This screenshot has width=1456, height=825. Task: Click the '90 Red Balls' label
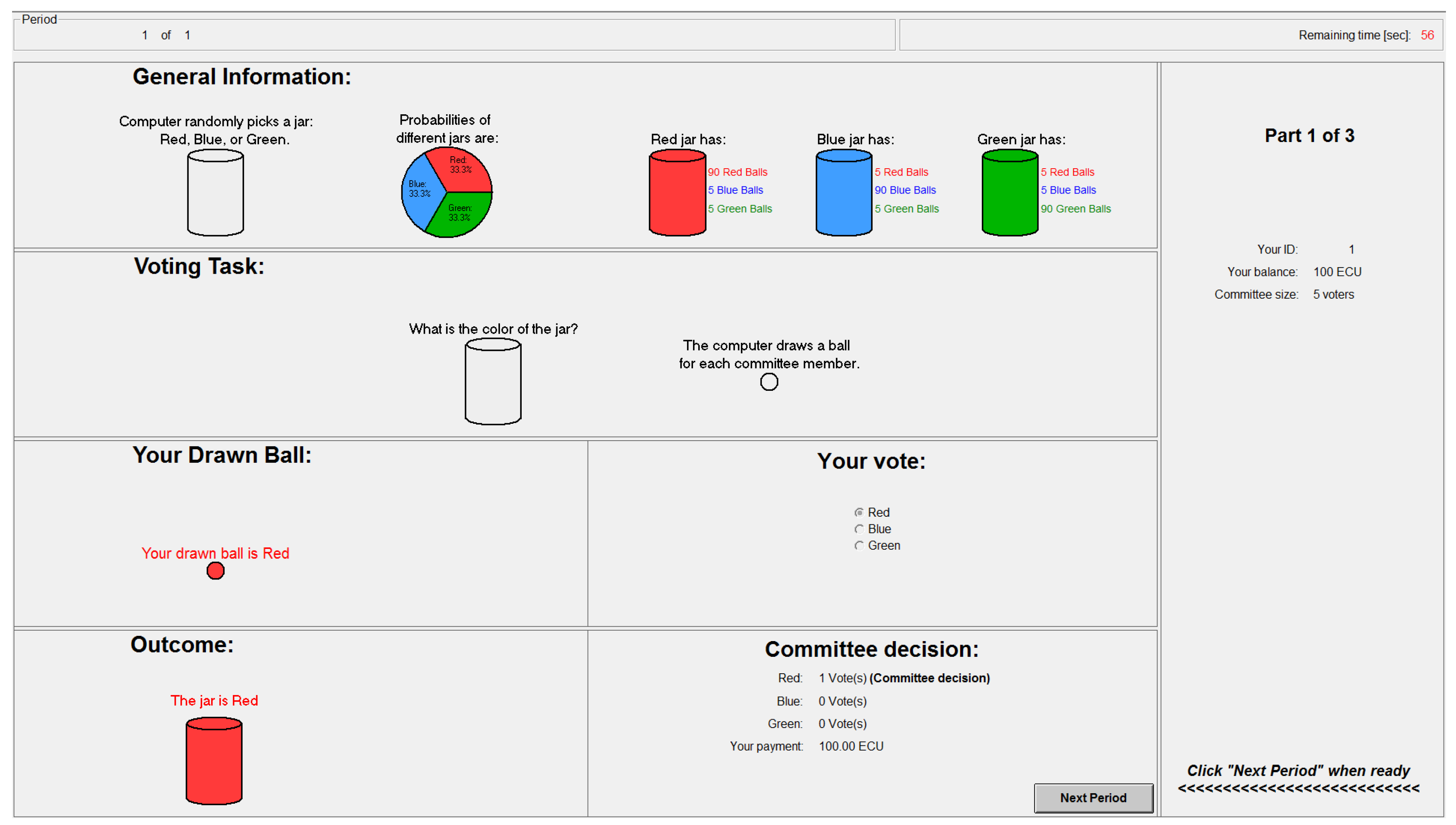737,172
